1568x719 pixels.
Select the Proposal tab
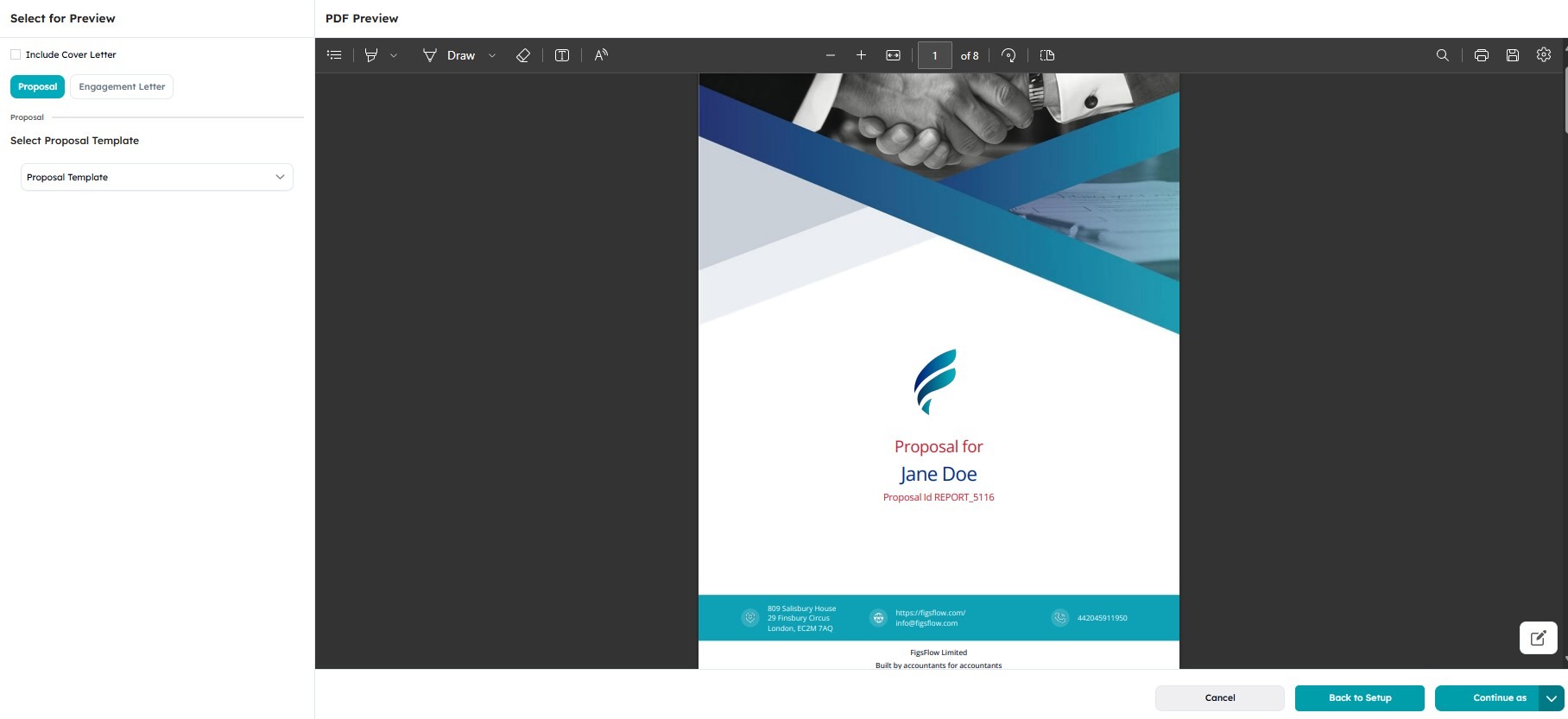37,86
